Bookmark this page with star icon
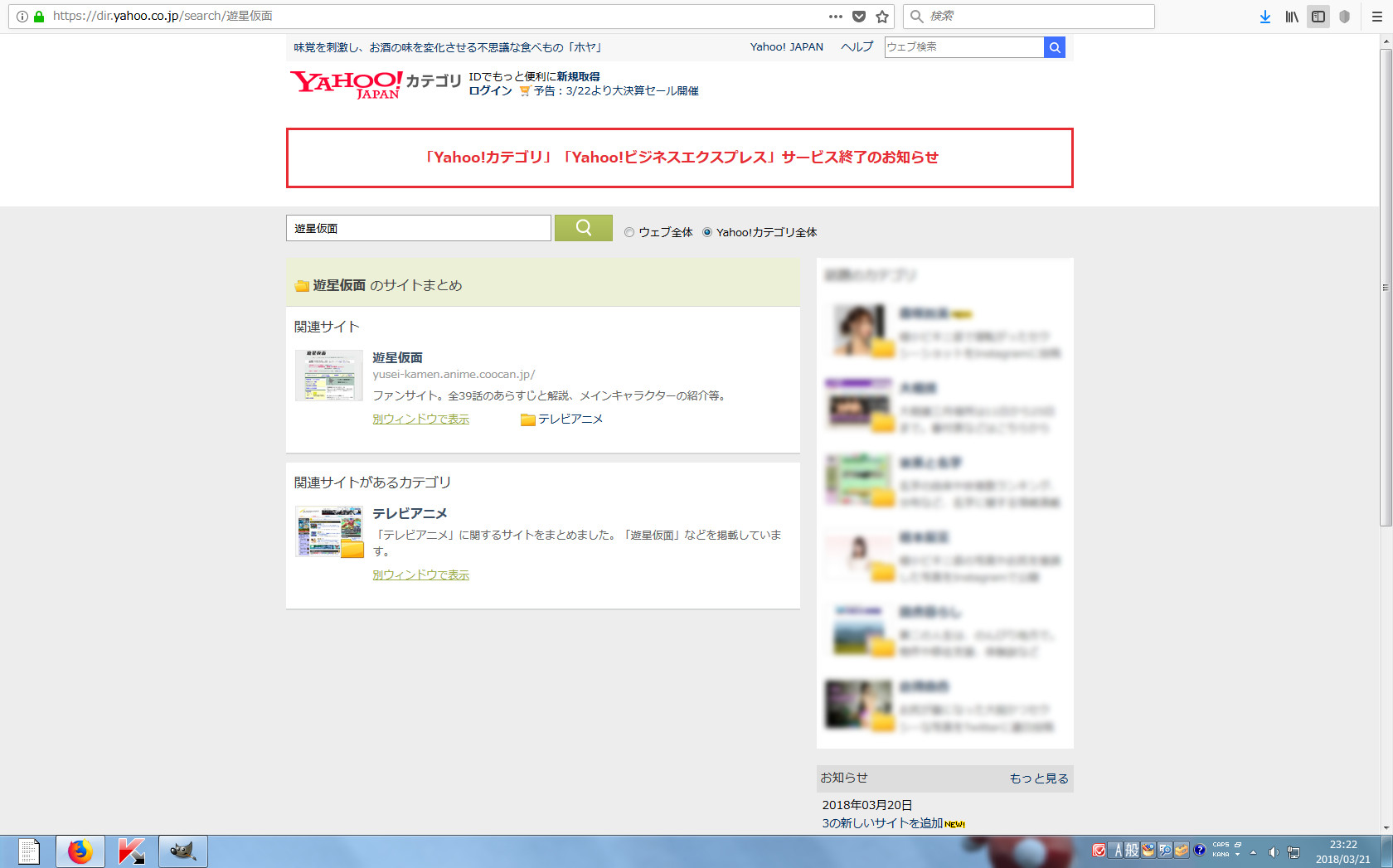The image size is (1393, 868). [882, 17]
